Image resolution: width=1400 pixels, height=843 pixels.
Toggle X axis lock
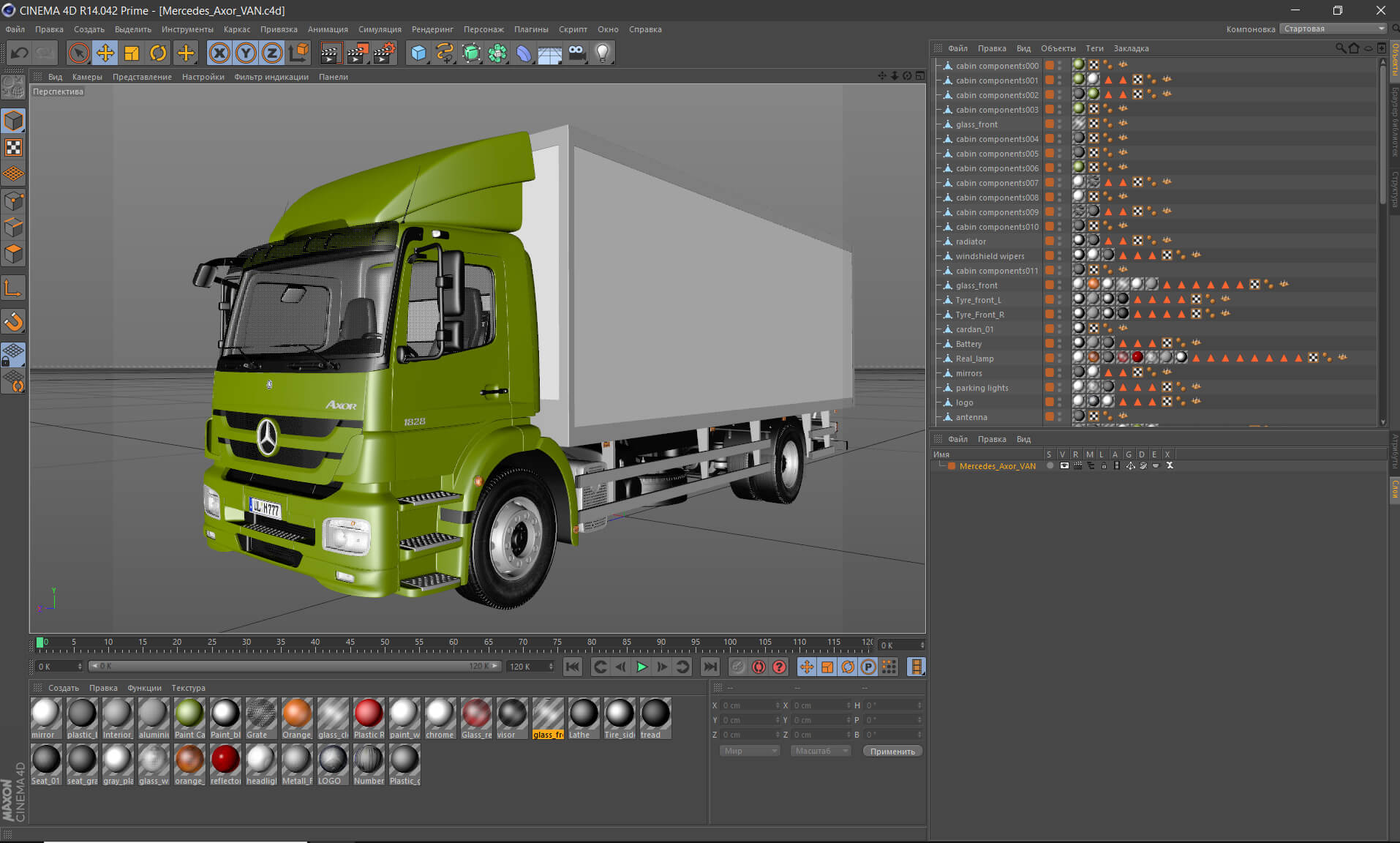(219, 53)
